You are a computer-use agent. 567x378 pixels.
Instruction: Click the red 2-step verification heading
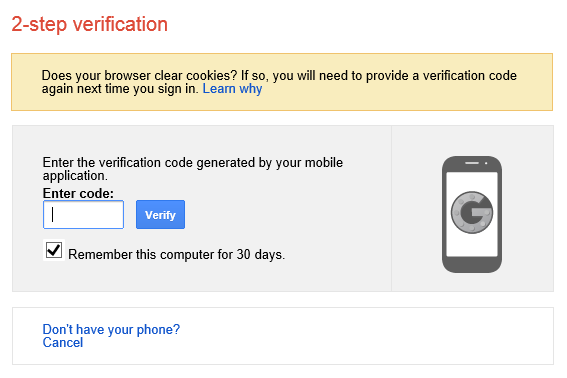[89, 24]
